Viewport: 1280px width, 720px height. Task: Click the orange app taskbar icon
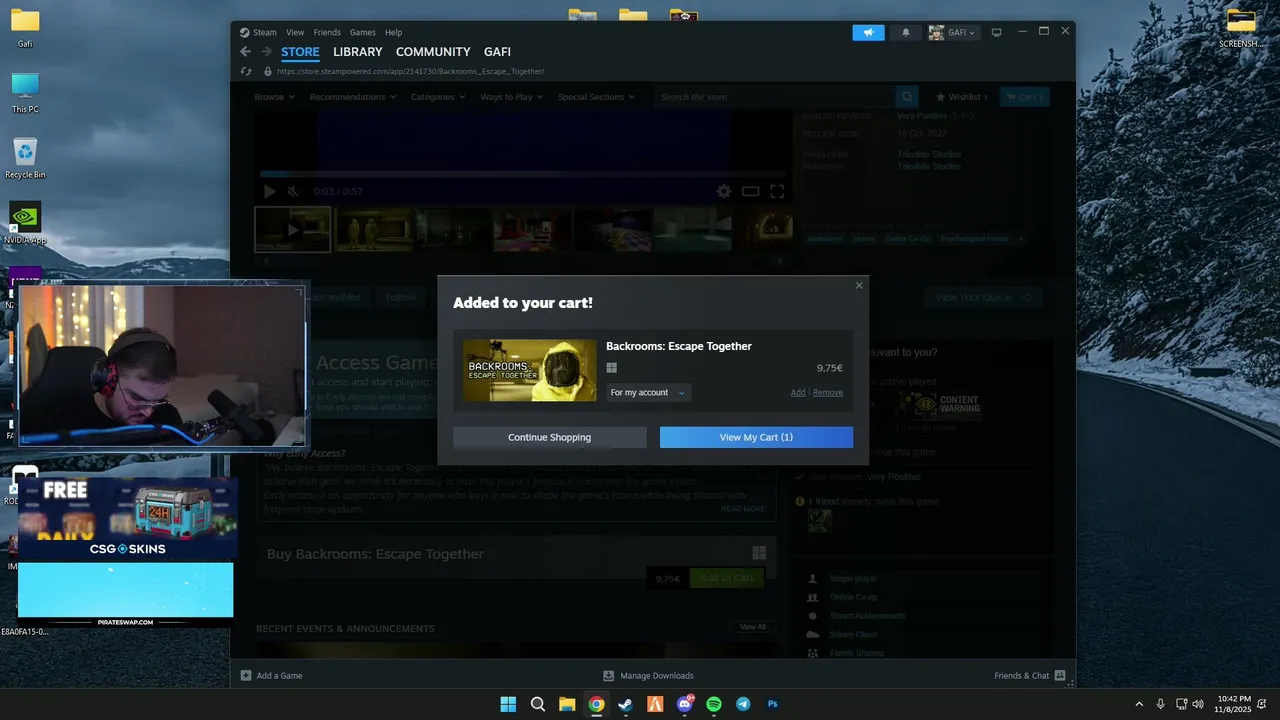pyautogui.click(x=655, y=704)
